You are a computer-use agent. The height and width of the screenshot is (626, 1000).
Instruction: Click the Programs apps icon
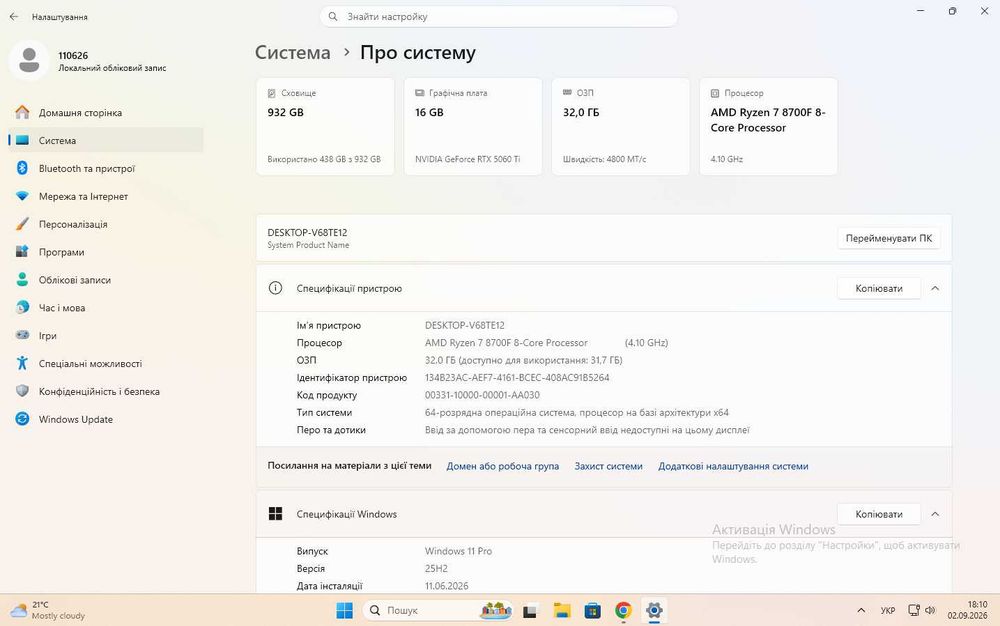point(22,252)
